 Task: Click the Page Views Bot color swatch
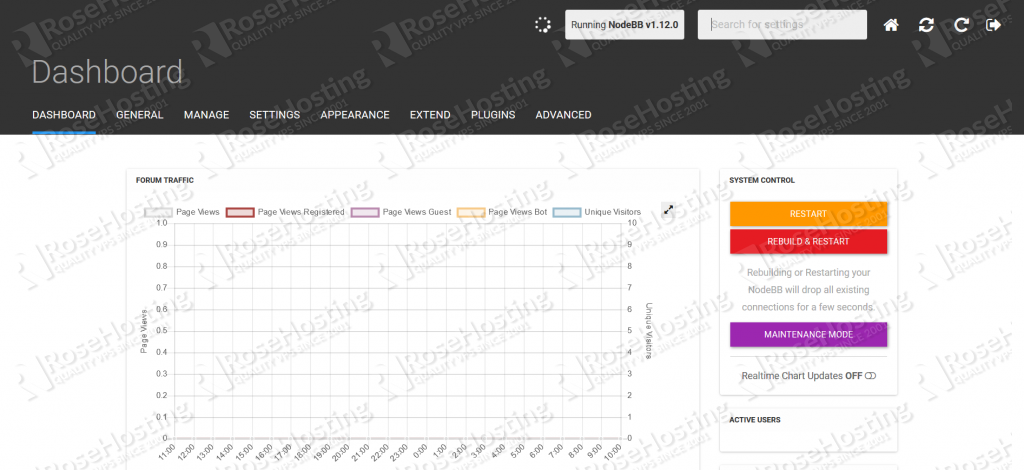coord(470,212)
